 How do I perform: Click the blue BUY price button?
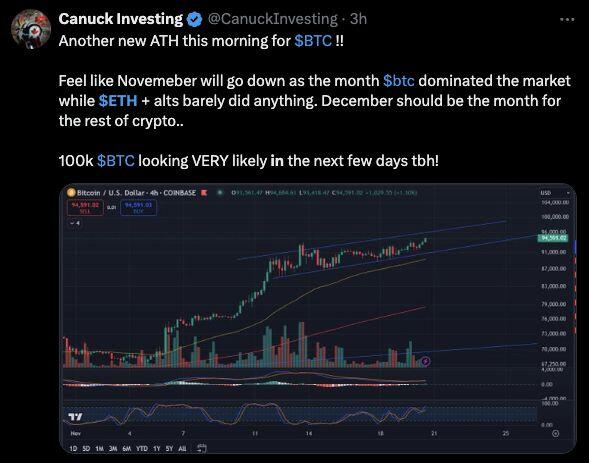139,208
